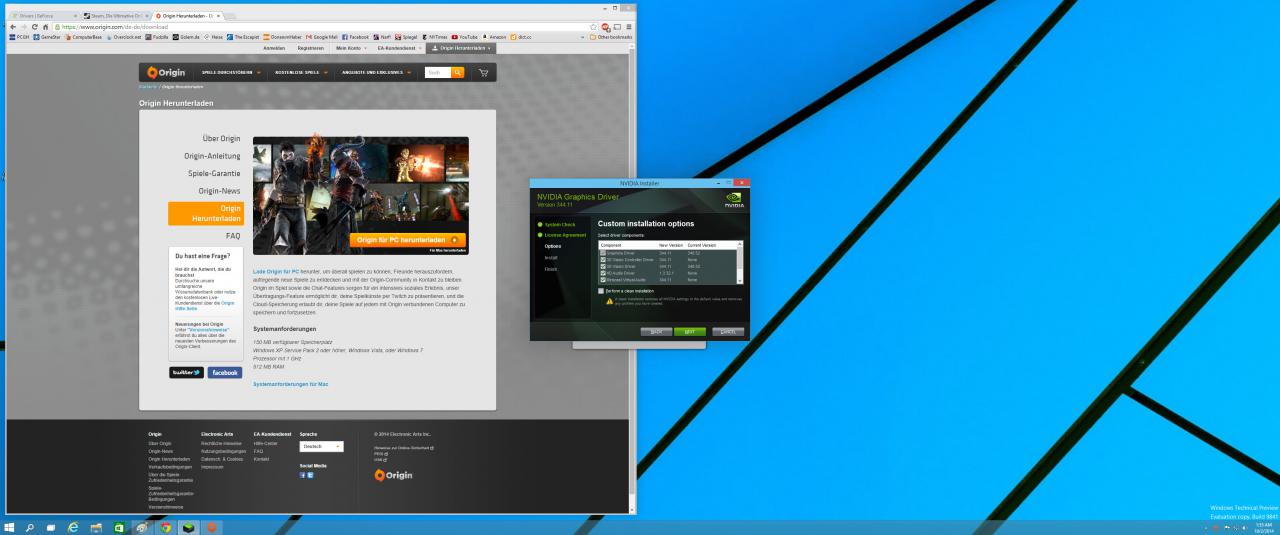Select 'Origin-Anleitung' in the sidebar
This screenshot has width=1280, height=535.
pyautogui.click(x=213, y=156)
